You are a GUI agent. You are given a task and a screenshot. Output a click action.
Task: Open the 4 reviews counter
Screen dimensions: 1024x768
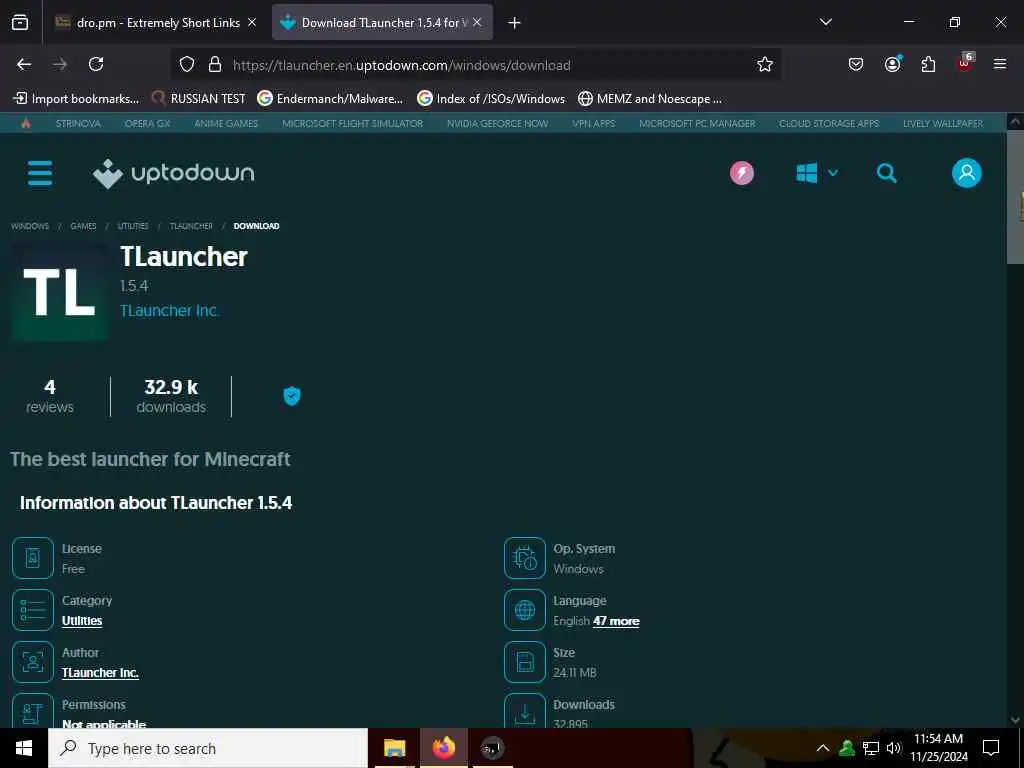[x=50, y=396]
